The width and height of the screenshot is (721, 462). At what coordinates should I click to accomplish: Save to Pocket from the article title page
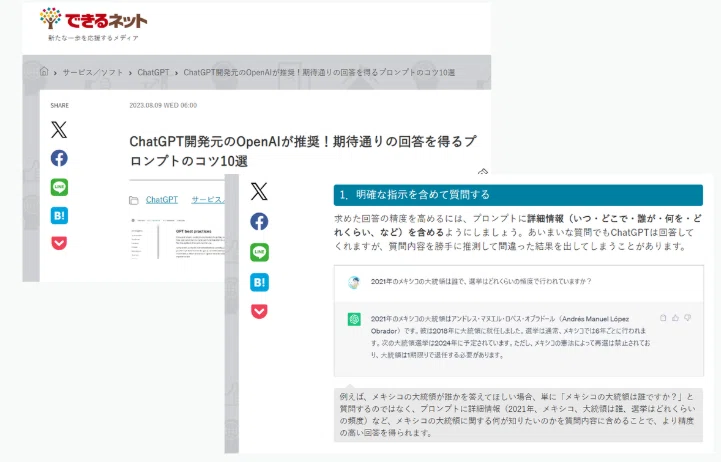59,243
